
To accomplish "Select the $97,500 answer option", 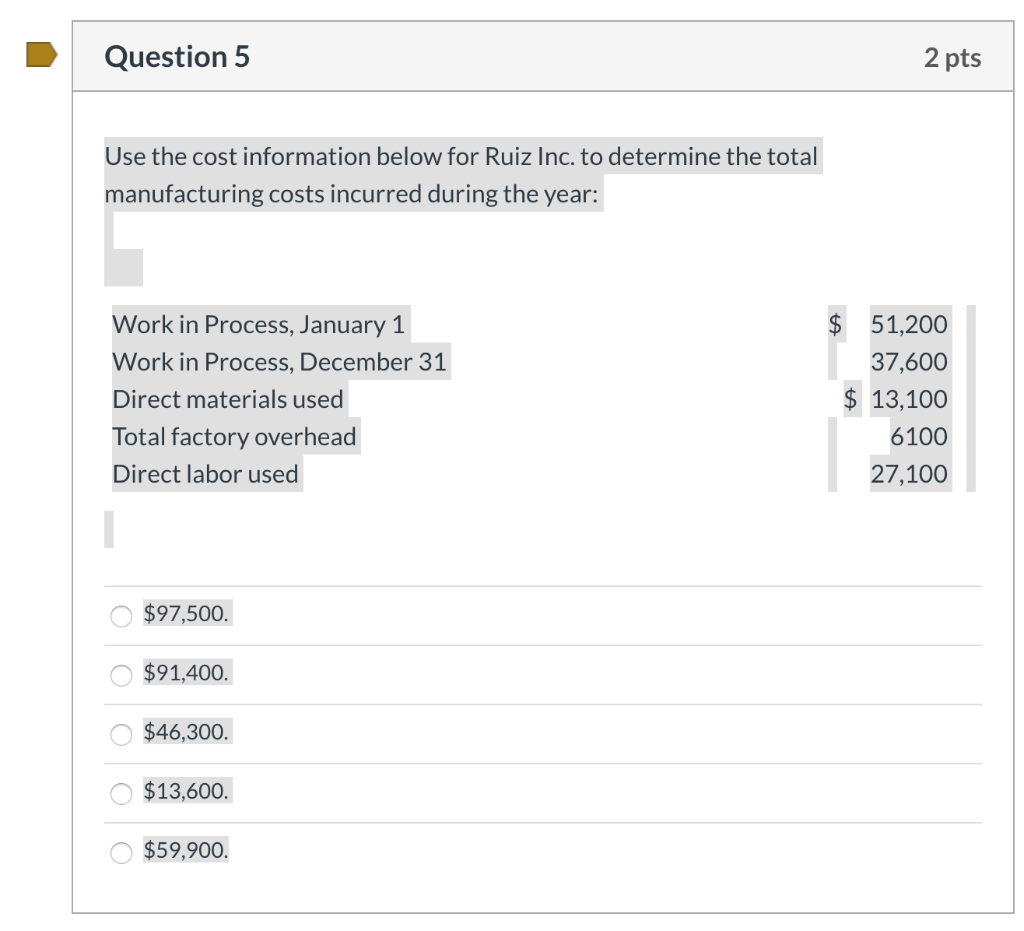I will pyautogui.click(x=120, y=615).
